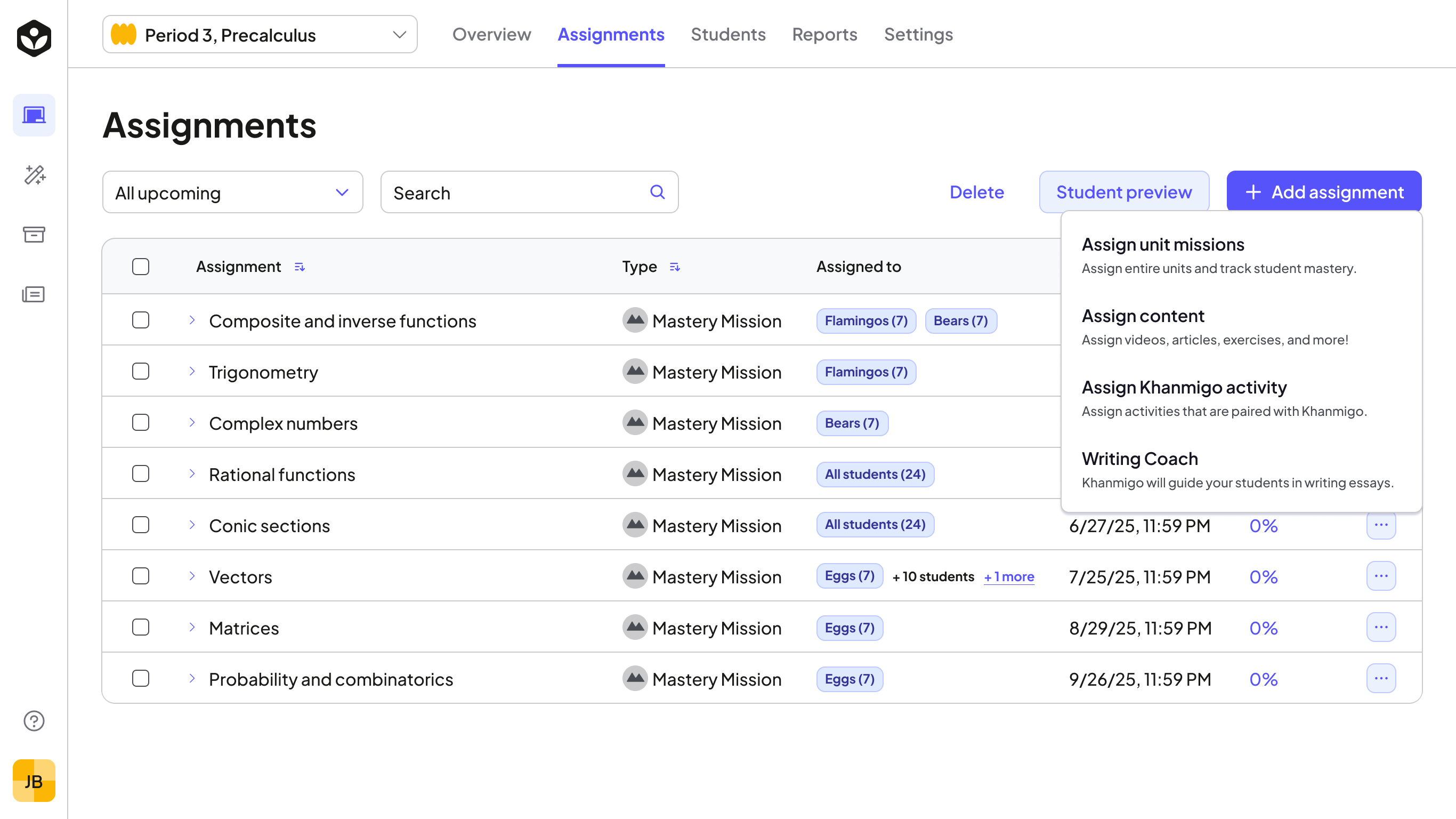The width and height of the screenshot is (1456, 819).
Task: Open more options for Conic sections
Action: click(1381, 525)
